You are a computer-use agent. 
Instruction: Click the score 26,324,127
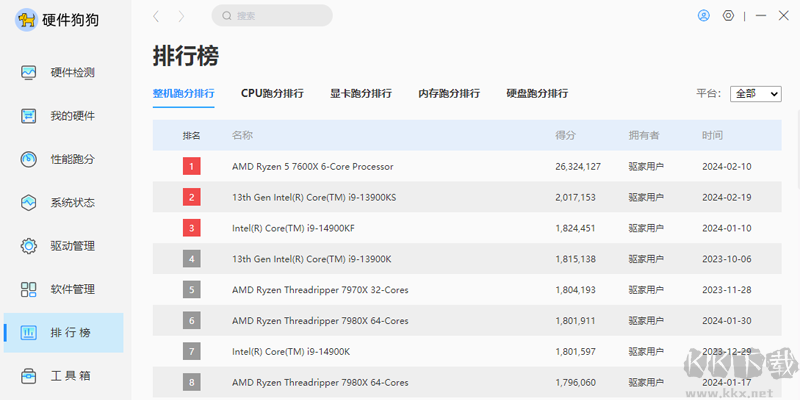click(x=578, y=166)
